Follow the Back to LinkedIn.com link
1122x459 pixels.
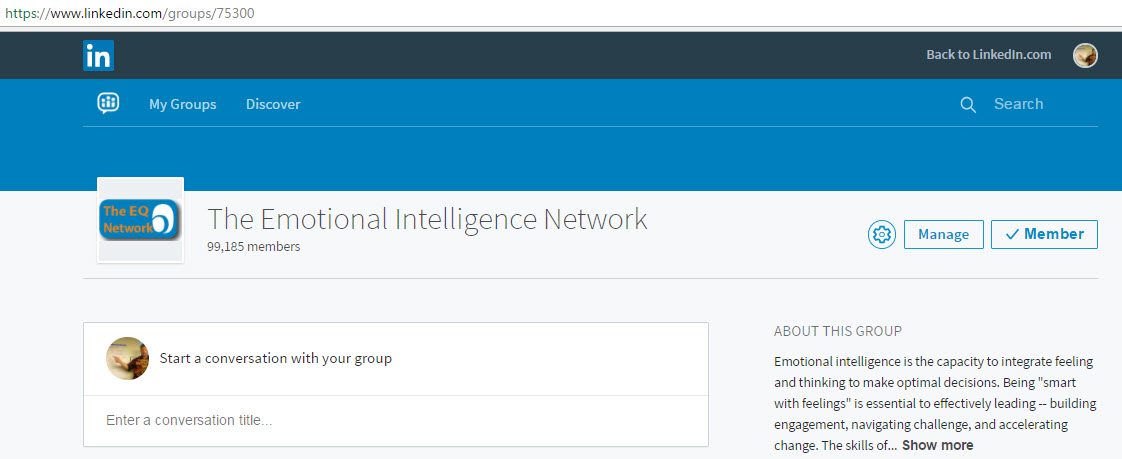(988, 55)
